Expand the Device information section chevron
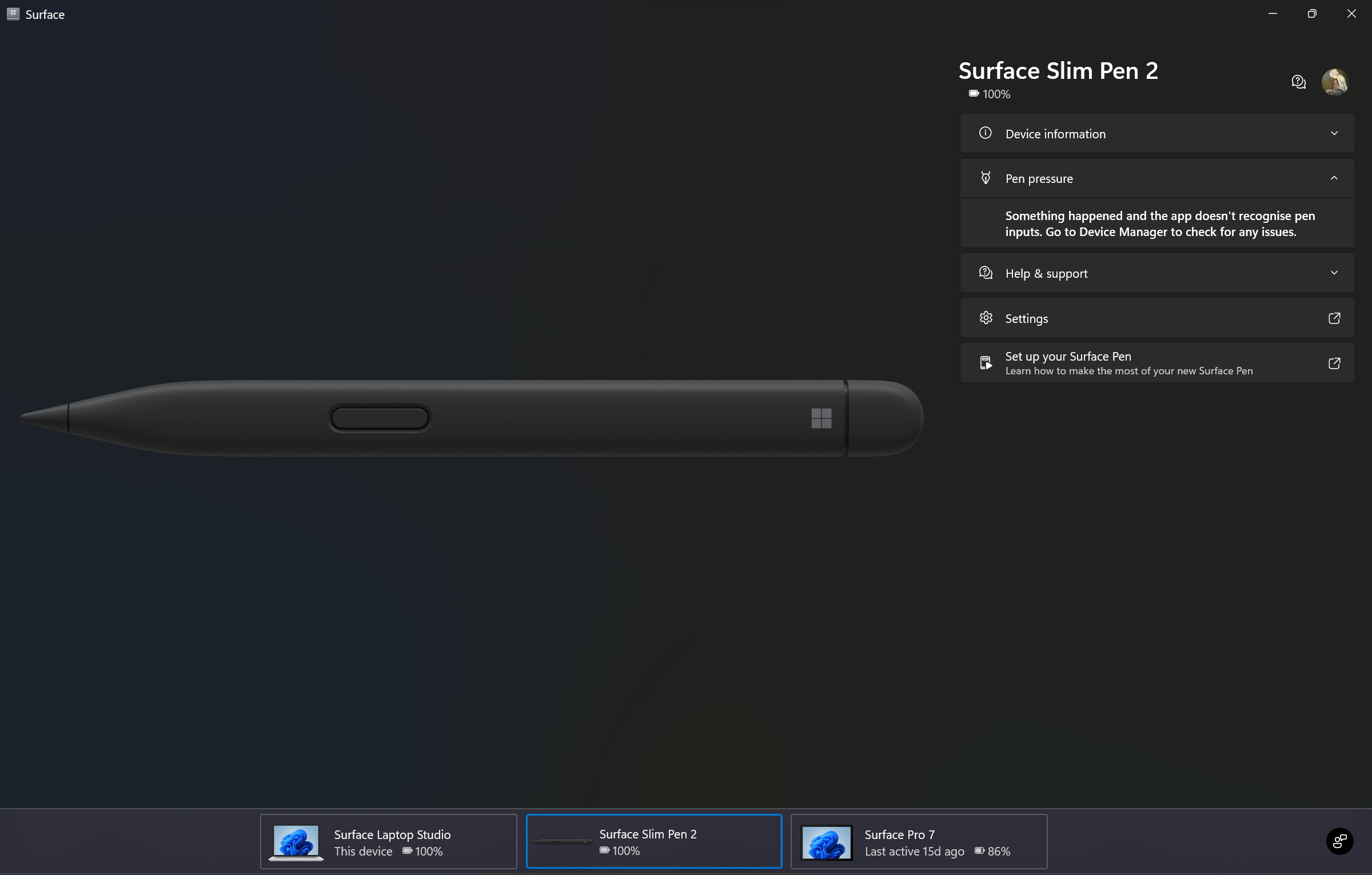Image resolution: width=1372 pixels, height=875 pixels. [x=1334, y=133]
